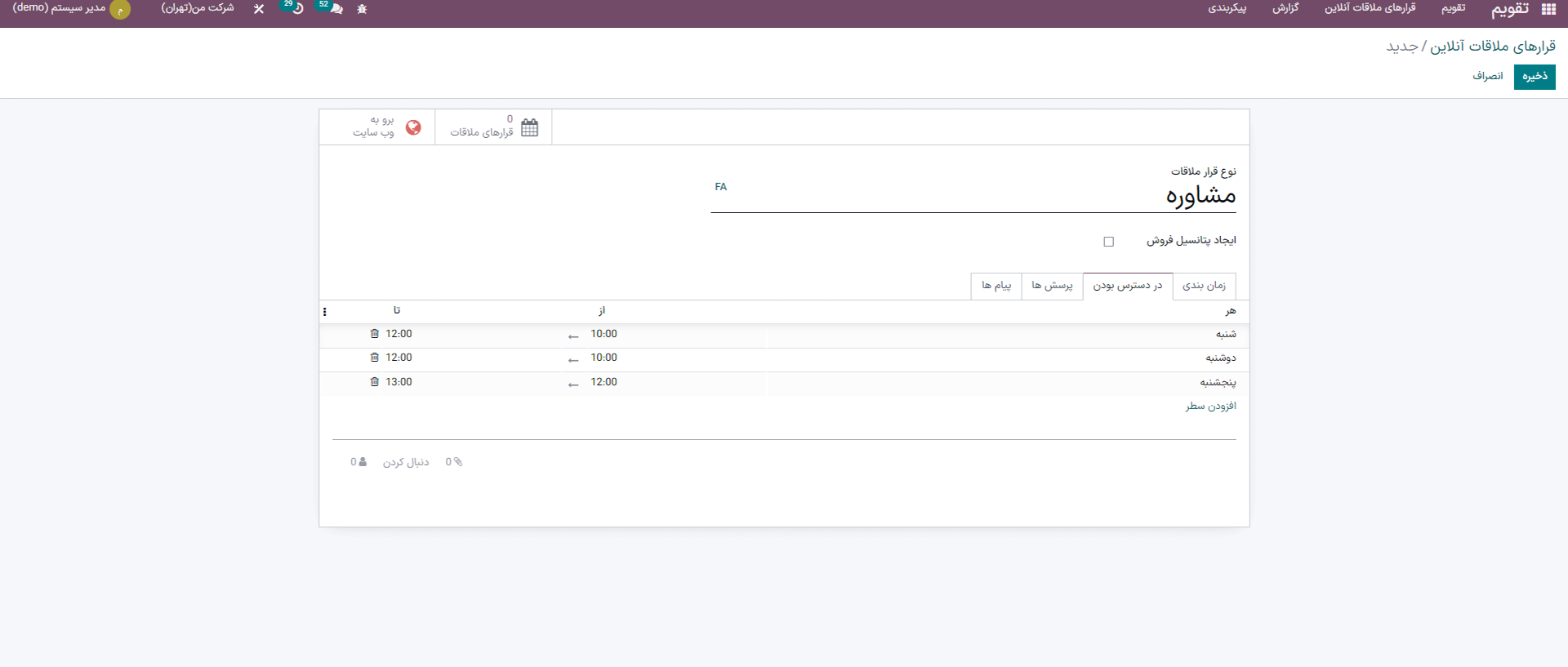Image resolution: width=1568 pixels, height=667 pixels.
Task: Click the دنبال کردن follow button
Action: pos(406,462)
